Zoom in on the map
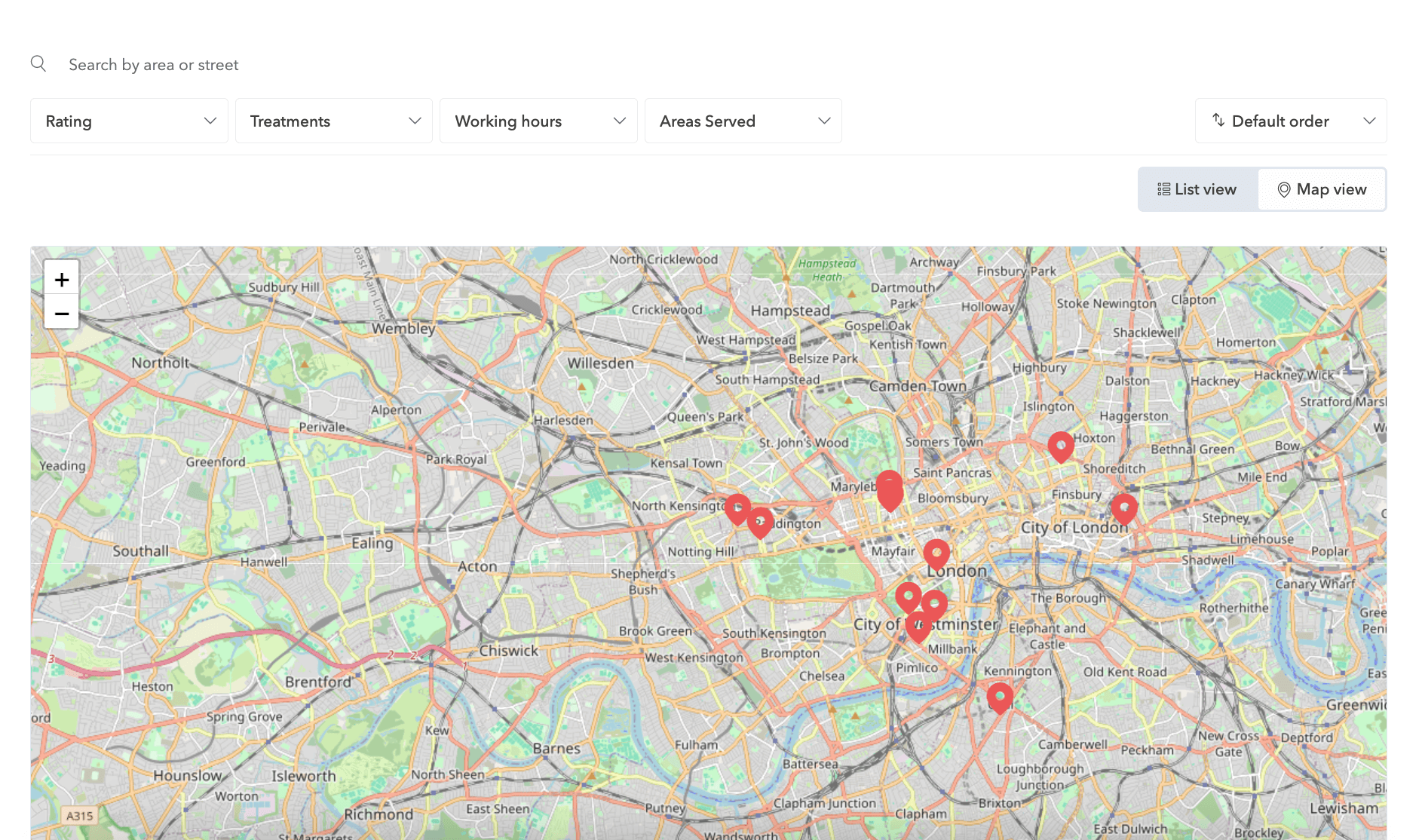The width and height of the screenshot is (1422, 840). 62,280
